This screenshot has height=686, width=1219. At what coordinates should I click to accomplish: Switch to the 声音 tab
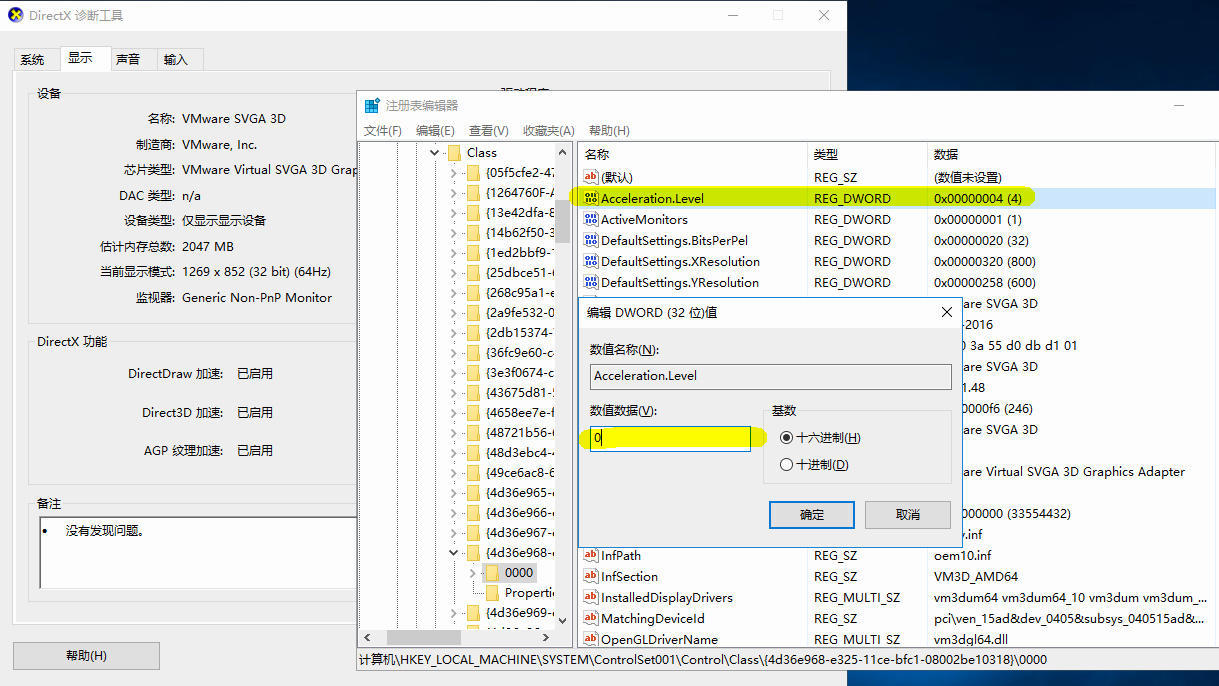pyautogui.click(x=128, y=60)
